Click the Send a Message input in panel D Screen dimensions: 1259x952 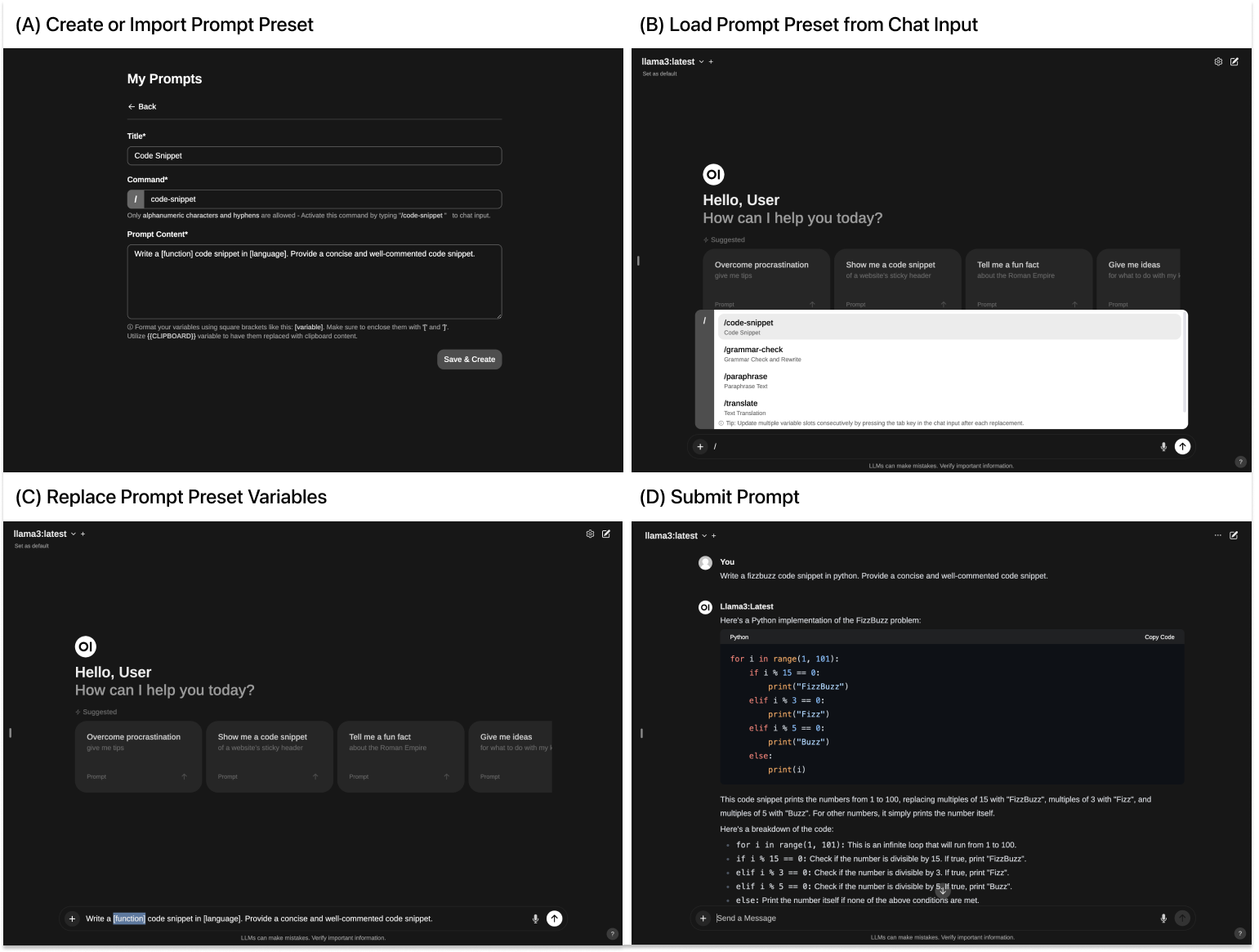tap(935, 918)
